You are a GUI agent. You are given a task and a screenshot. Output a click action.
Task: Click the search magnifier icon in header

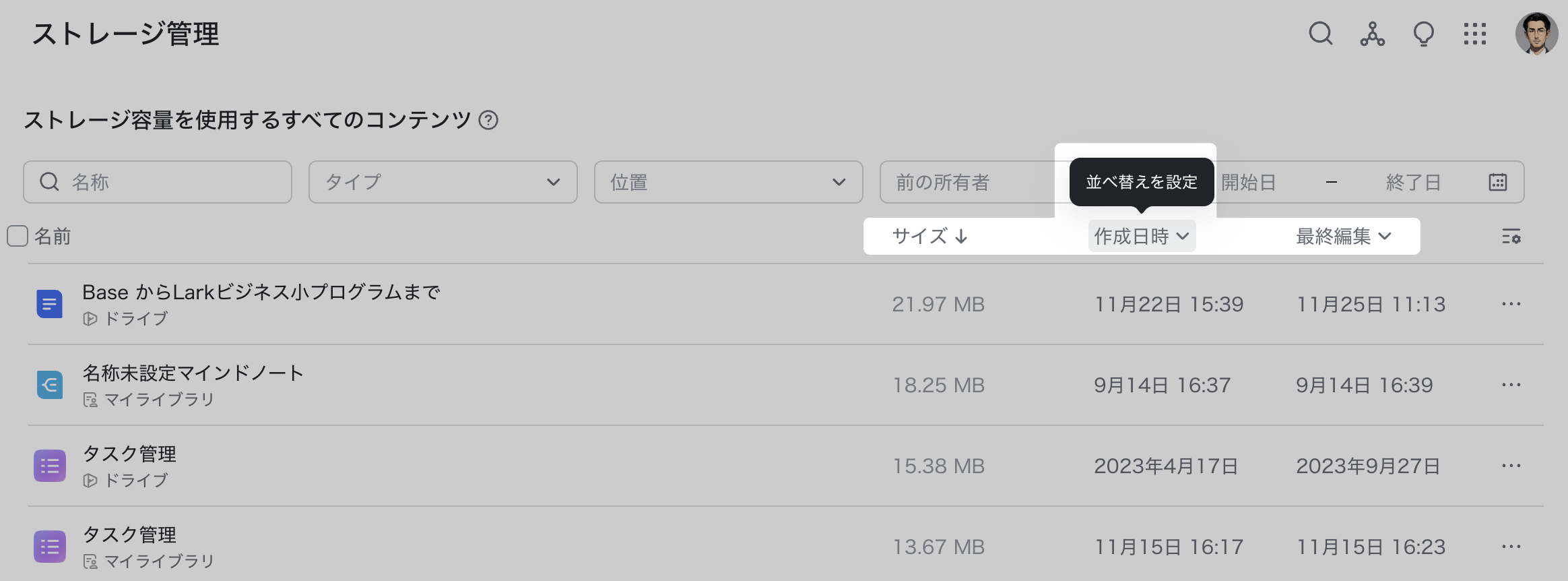pos(1320,33)
